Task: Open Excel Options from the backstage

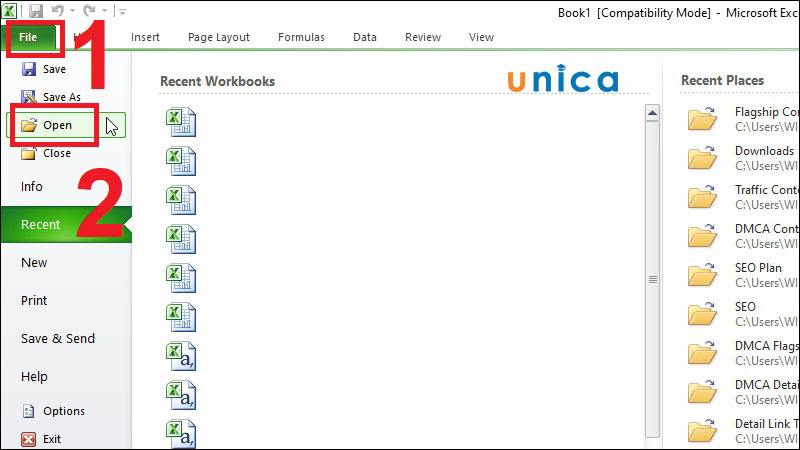Action: pos(53,411)
